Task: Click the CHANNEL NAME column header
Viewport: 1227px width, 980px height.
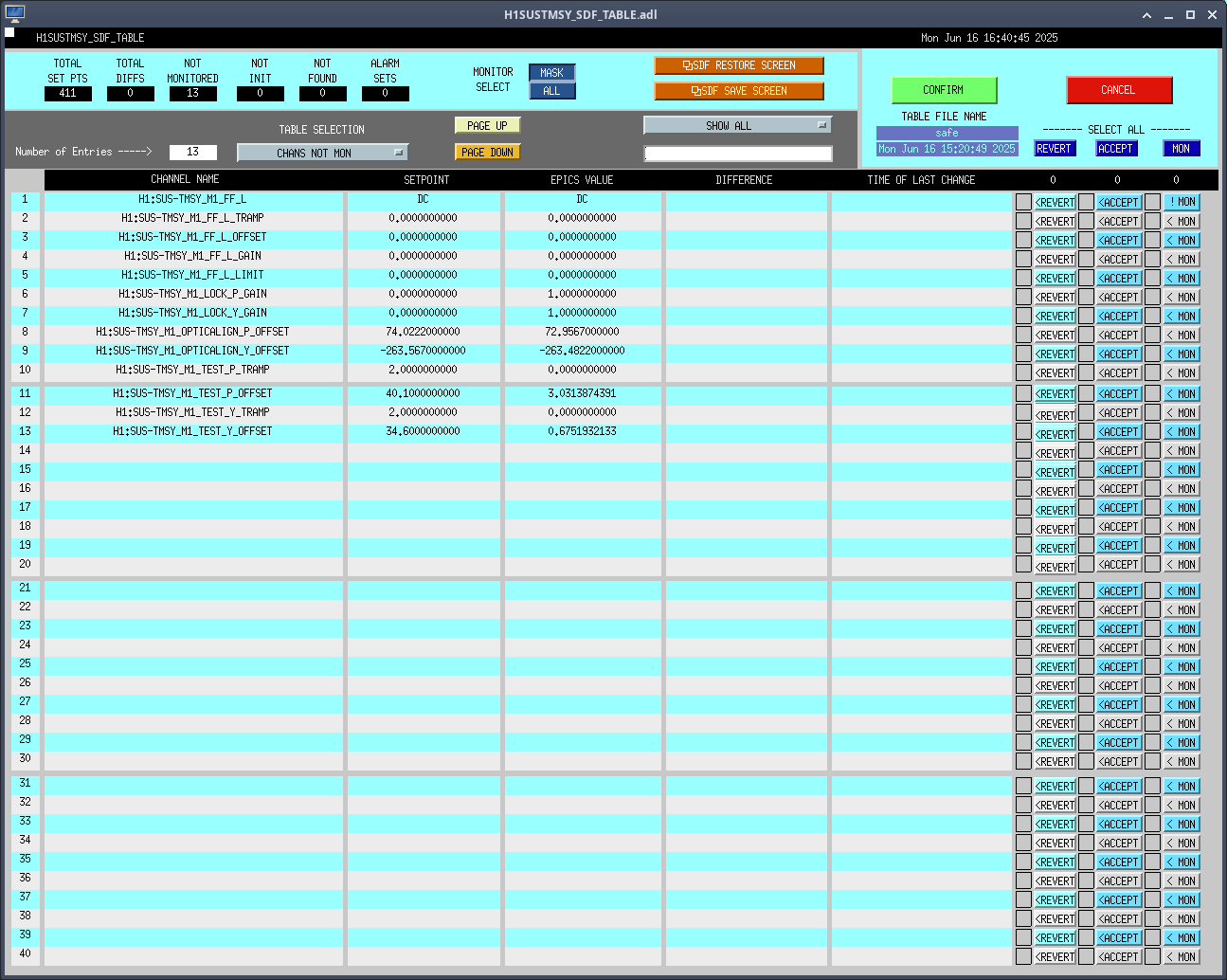Action: [x=185, y=179]
